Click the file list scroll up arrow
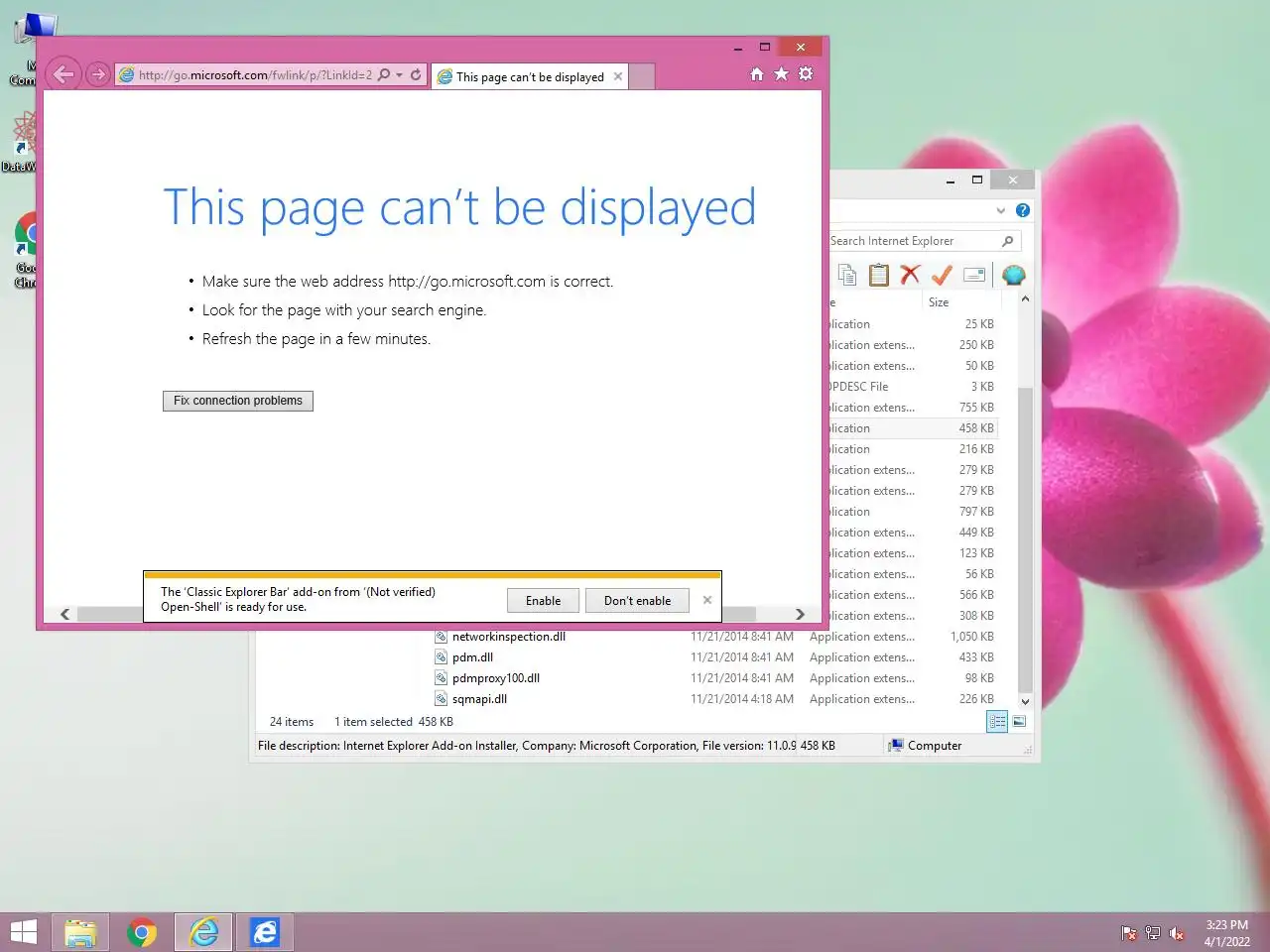This screenshot has width=1270, height=952. pyautogui.click(x=1025, y=299)
